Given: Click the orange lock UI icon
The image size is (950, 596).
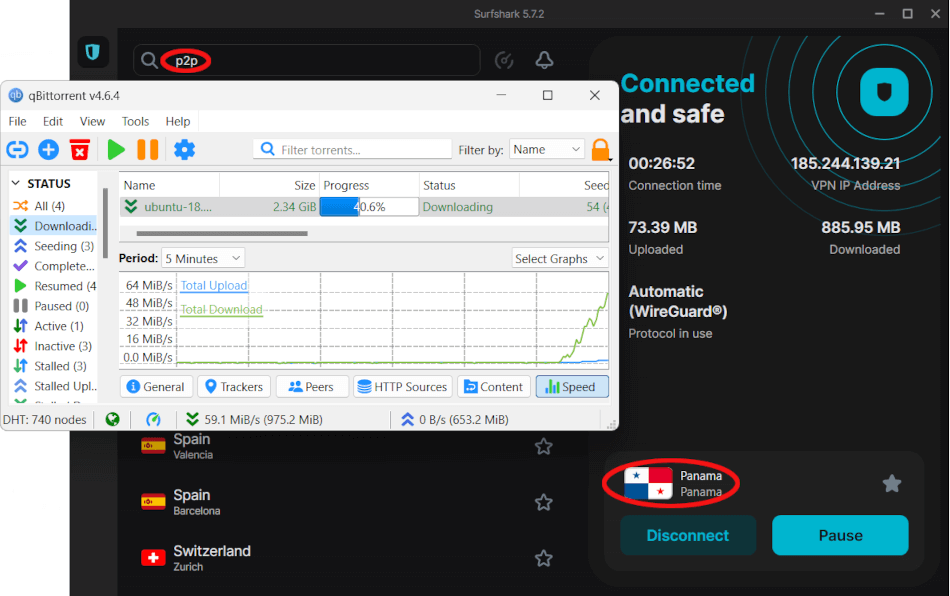Looking at the screenshot, I should coord(600,150).
